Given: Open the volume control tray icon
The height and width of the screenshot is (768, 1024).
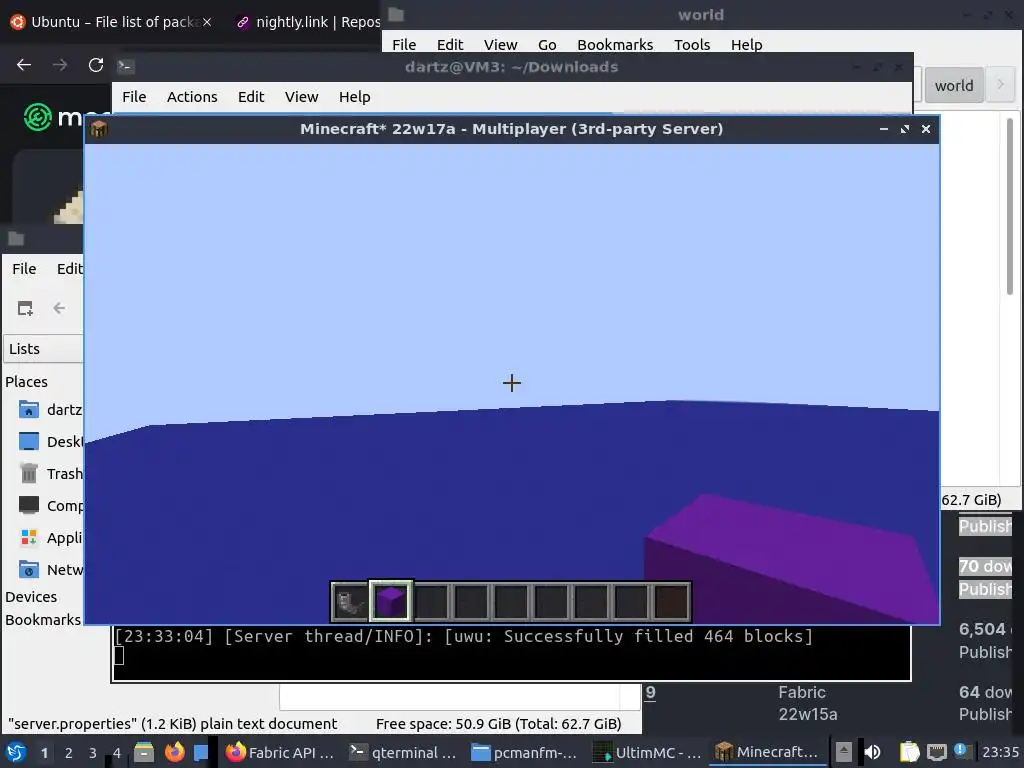Looking at the screenshot, I should [872, 752].
